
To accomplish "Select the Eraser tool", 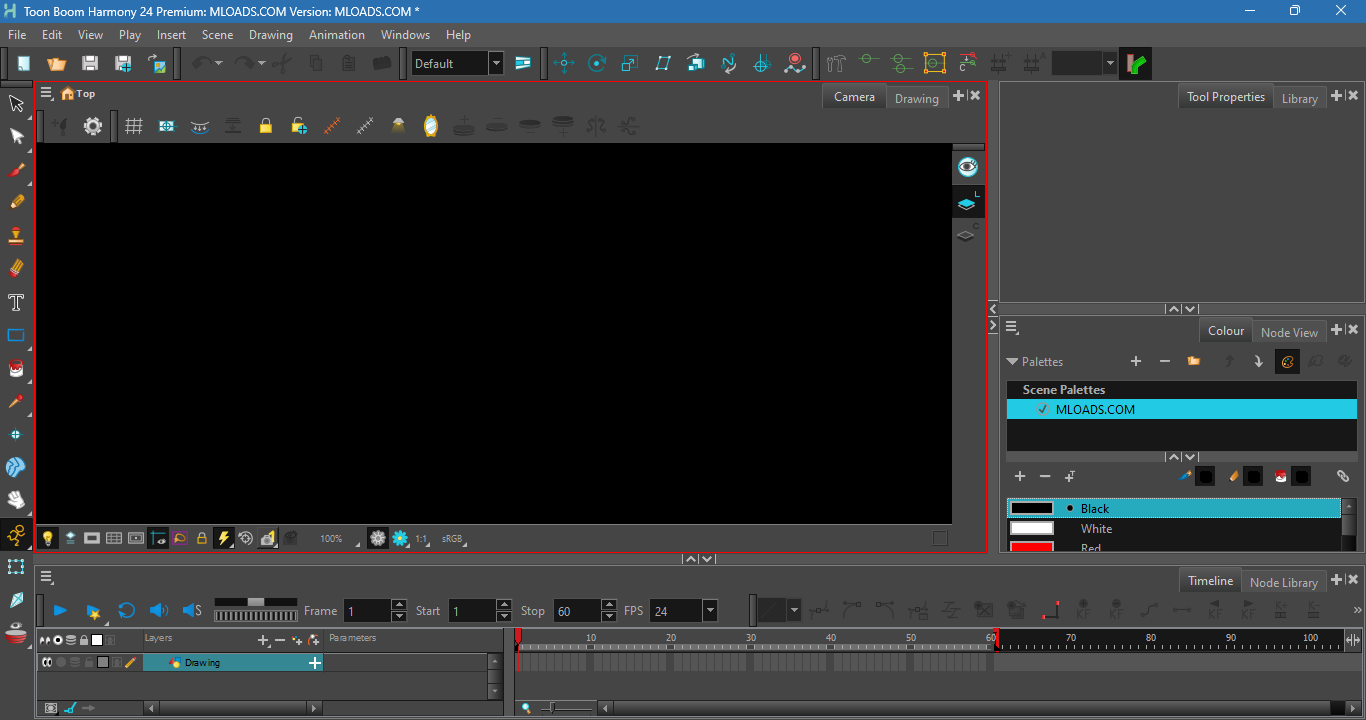I will pos(17,269).
